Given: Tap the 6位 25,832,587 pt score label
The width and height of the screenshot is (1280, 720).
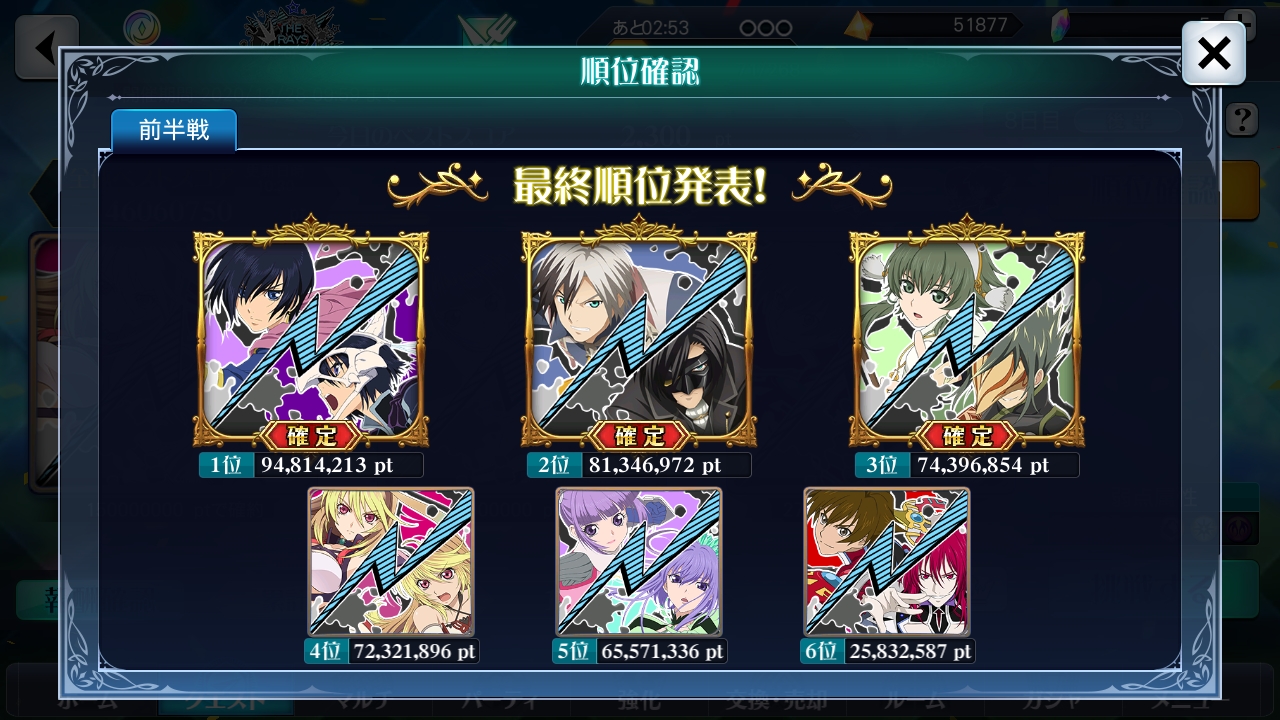Looking at the screenshot, I should [887, 651].
